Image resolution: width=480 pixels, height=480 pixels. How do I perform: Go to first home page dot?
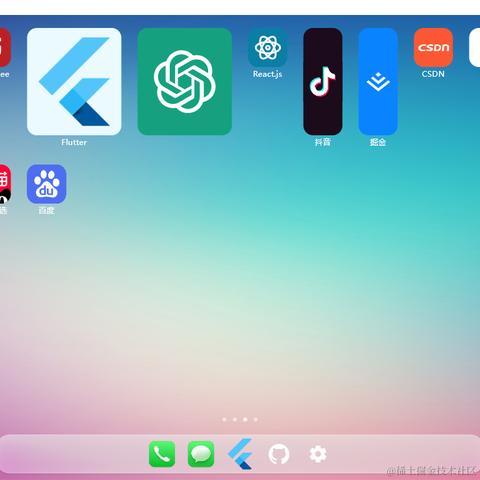224,420
